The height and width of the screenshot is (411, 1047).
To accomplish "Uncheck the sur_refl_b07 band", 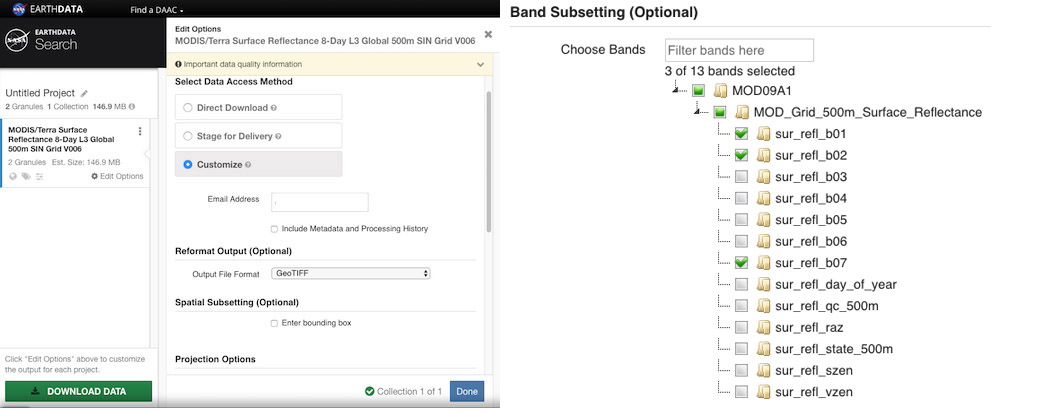I will pyautogui.click(x=741, y=263).
